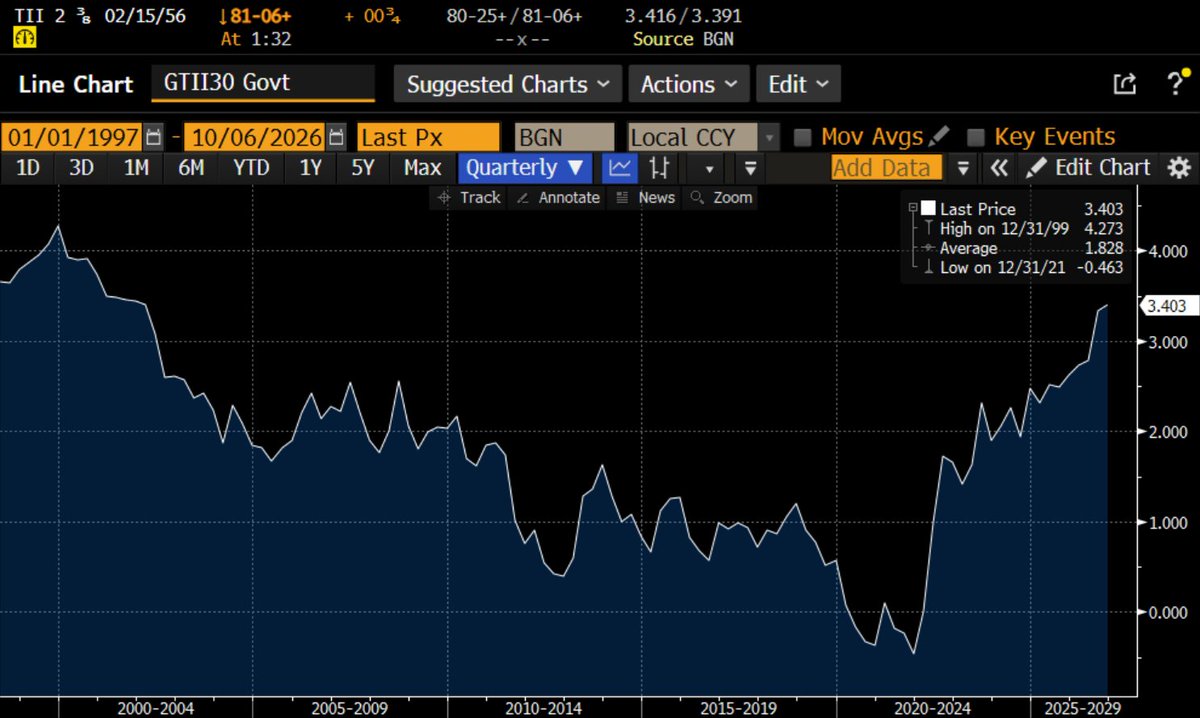This screenshot has height=718, width=1200.
Task: Select the Annotate tool
Action: (x=558, y=198)
